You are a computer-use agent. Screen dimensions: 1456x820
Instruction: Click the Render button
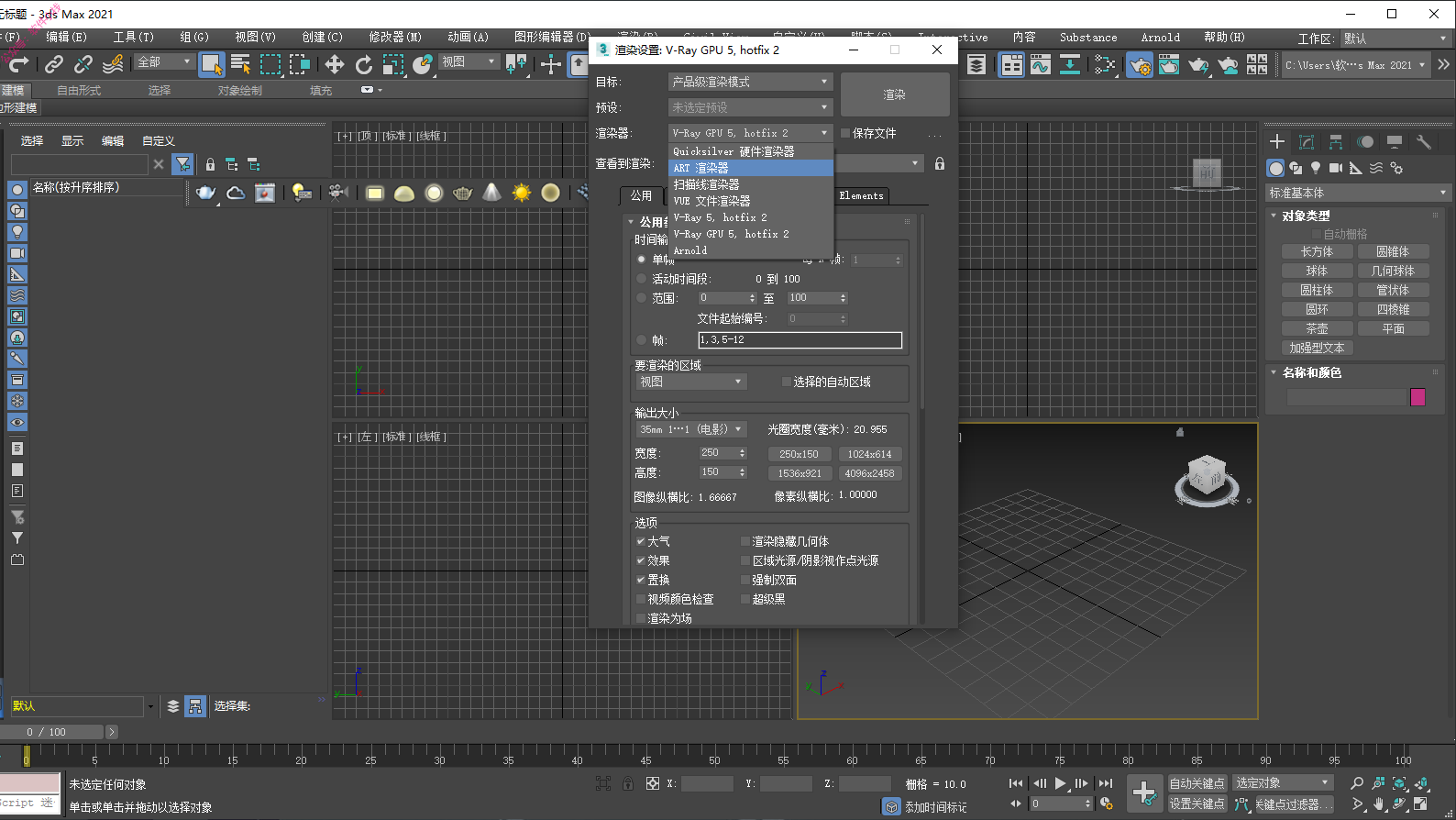895,94
